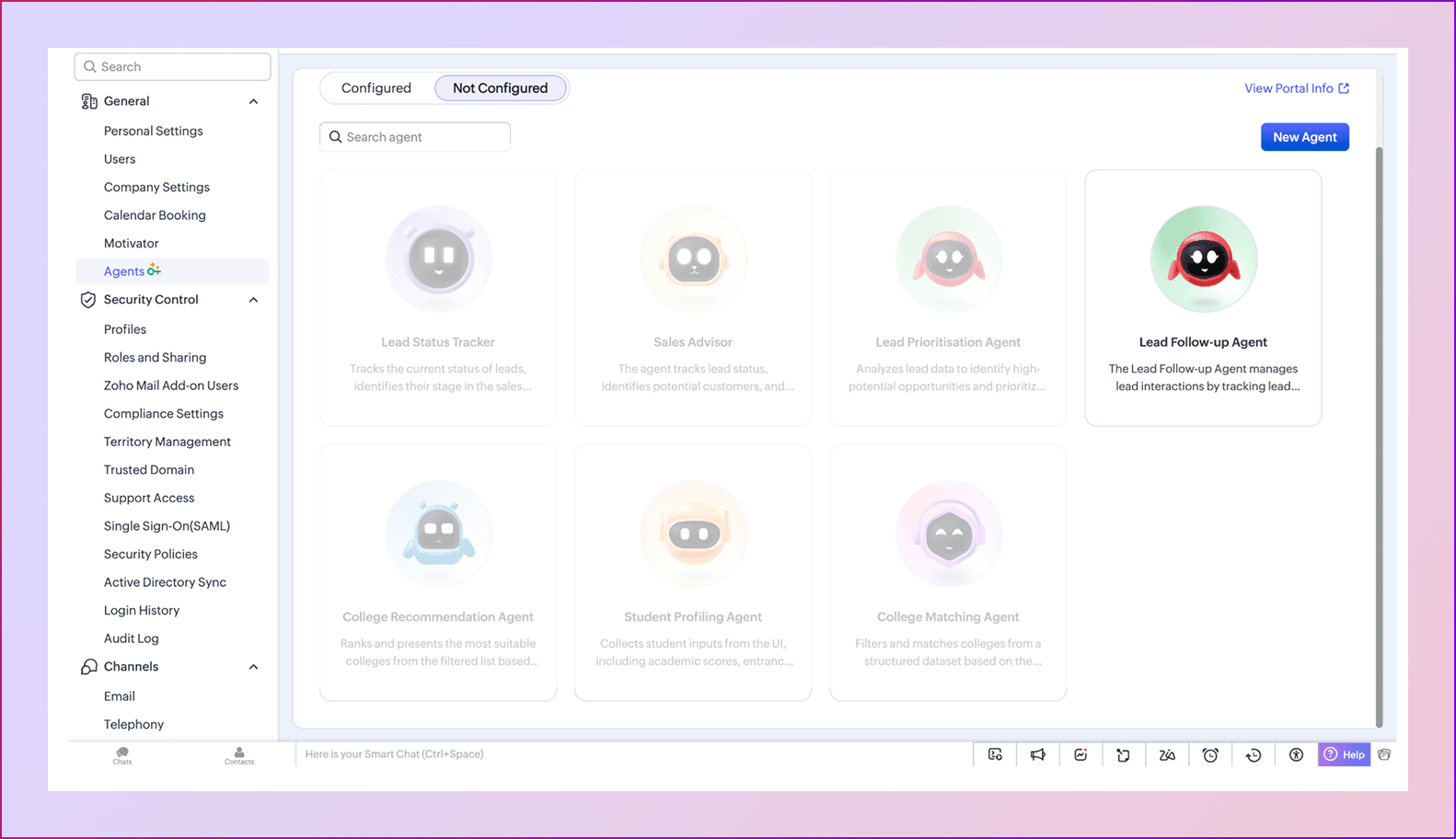1456x839 pixels.
Task: Open the Chats icon in bottom bar
Action: [122, 755]
